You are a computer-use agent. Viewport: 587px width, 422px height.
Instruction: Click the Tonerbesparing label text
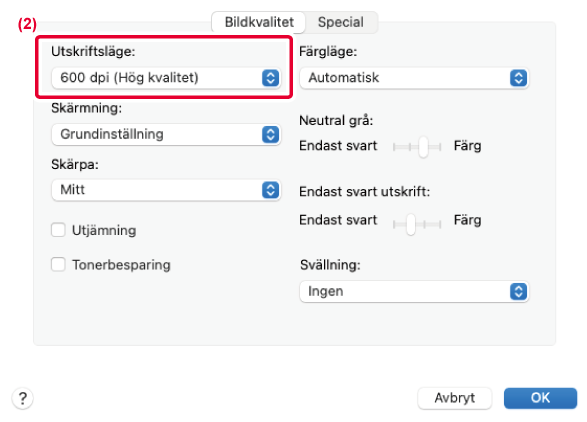(121, 265)
